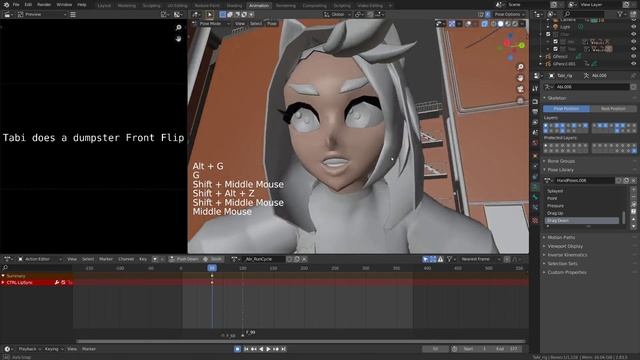Click the Abi_RunCycle action name field
This screenshot has width=640, height=360.
264,259
